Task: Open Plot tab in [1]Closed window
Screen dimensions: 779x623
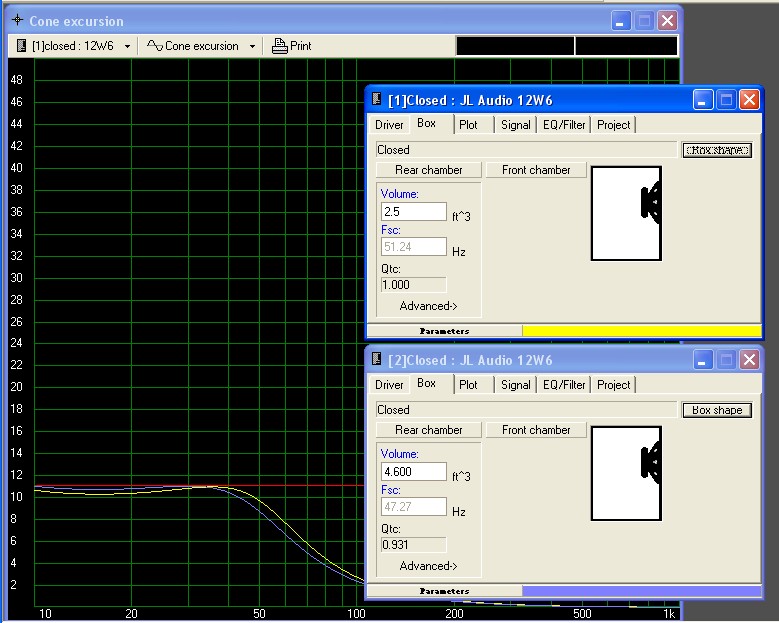Action: click(468, 125)
